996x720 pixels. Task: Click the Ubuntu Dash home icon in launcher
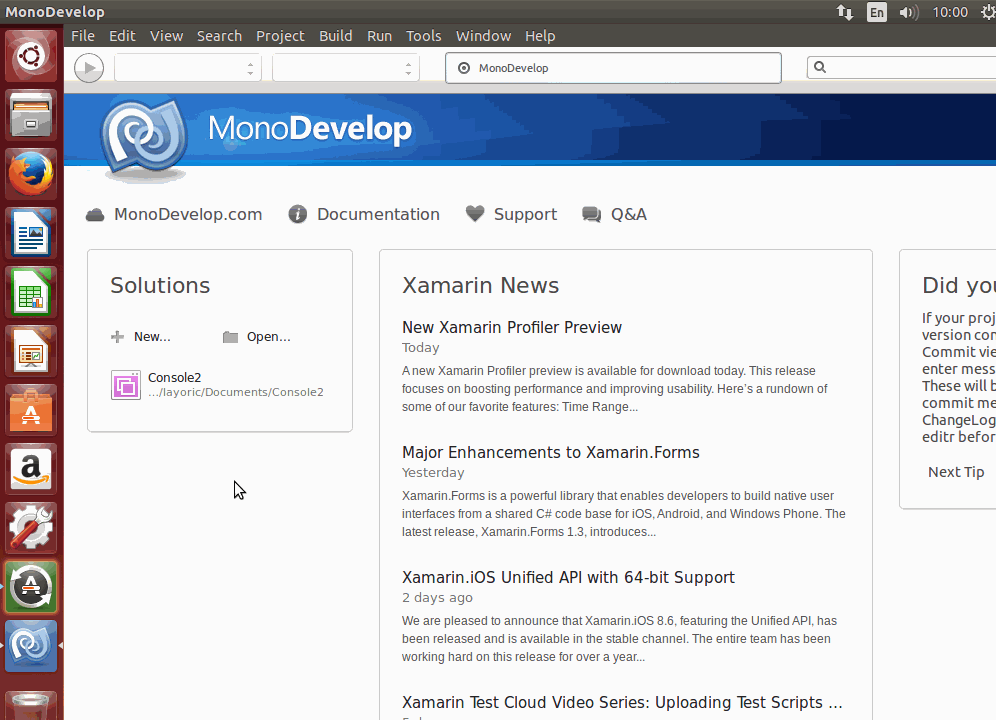[x=30, y=56]
